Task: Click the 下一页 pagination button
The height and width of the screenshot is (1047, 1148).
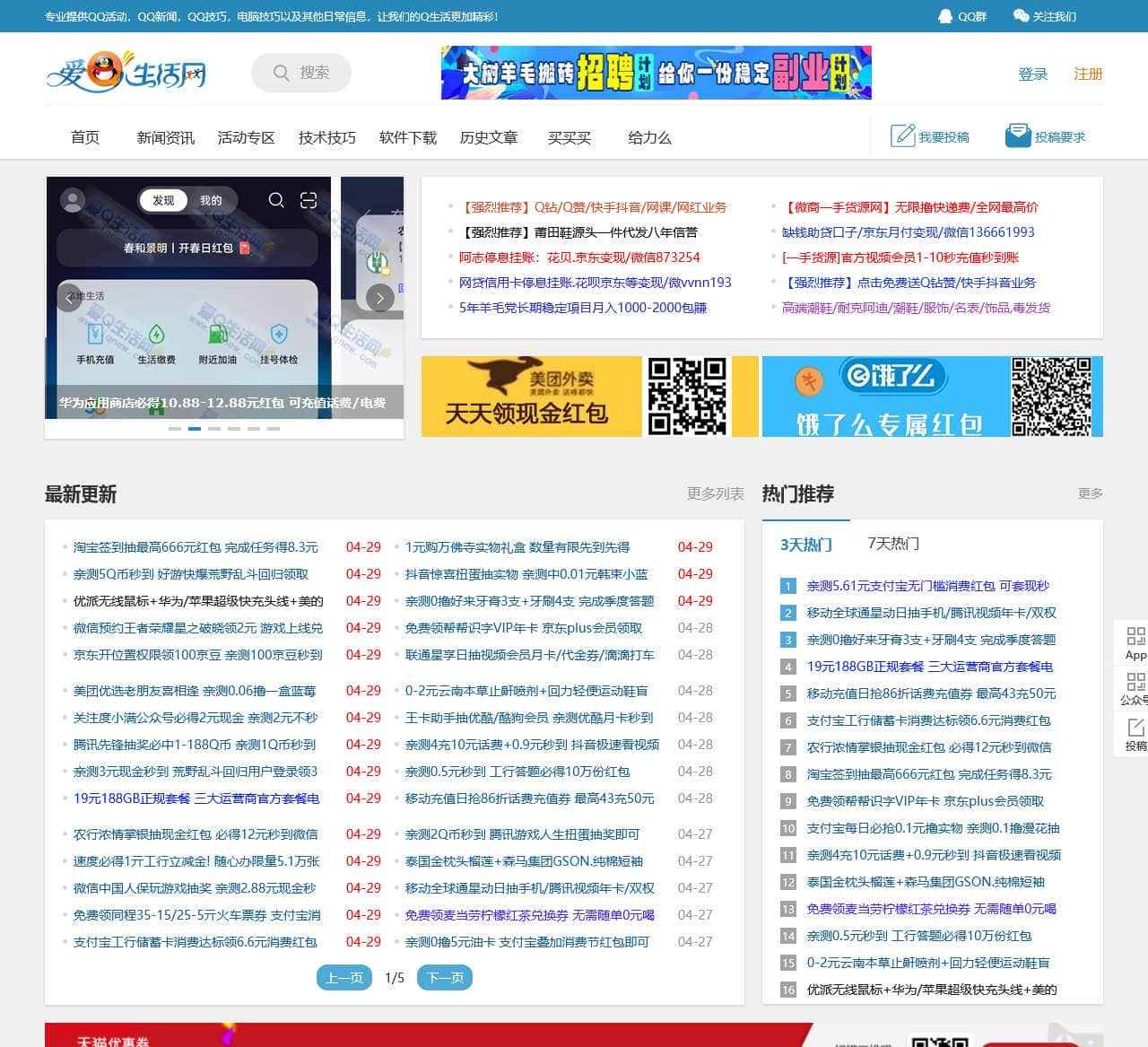Action: pos(444,978)
